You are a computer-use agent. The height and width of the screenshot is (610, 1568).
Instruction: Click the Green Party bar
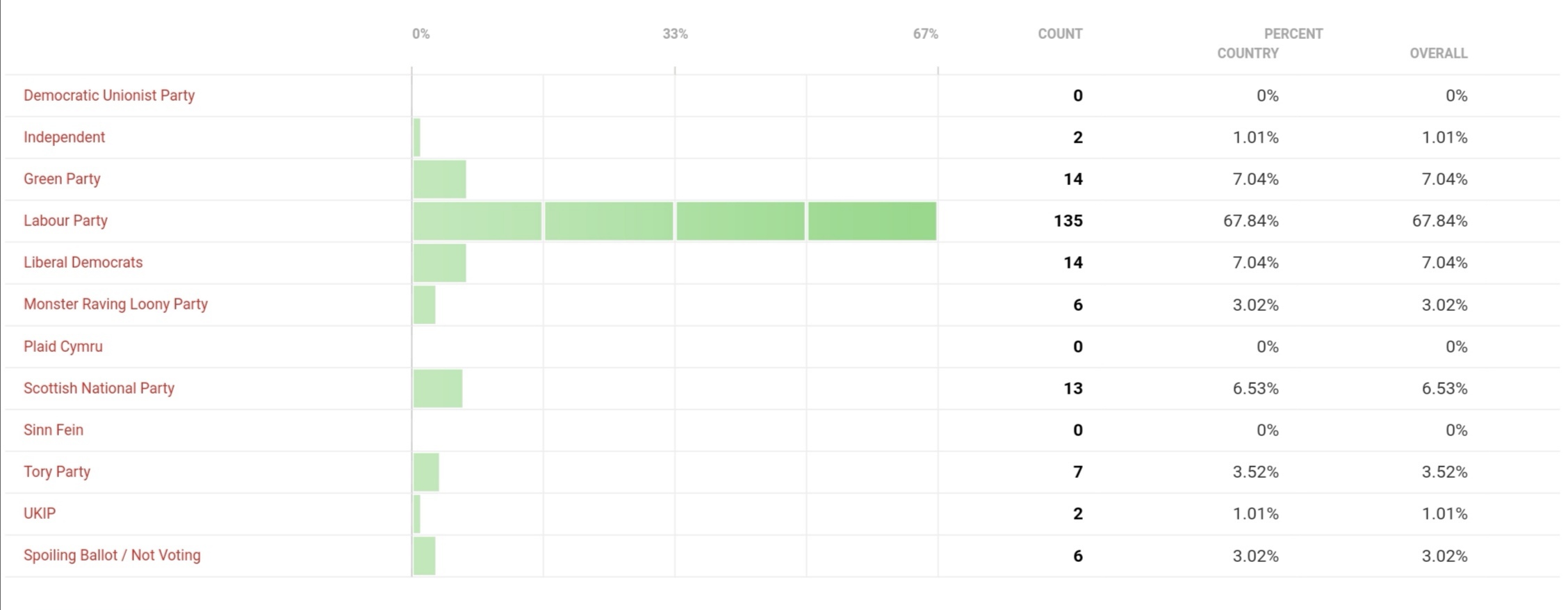pyautogui.click(x=439, y=179)
